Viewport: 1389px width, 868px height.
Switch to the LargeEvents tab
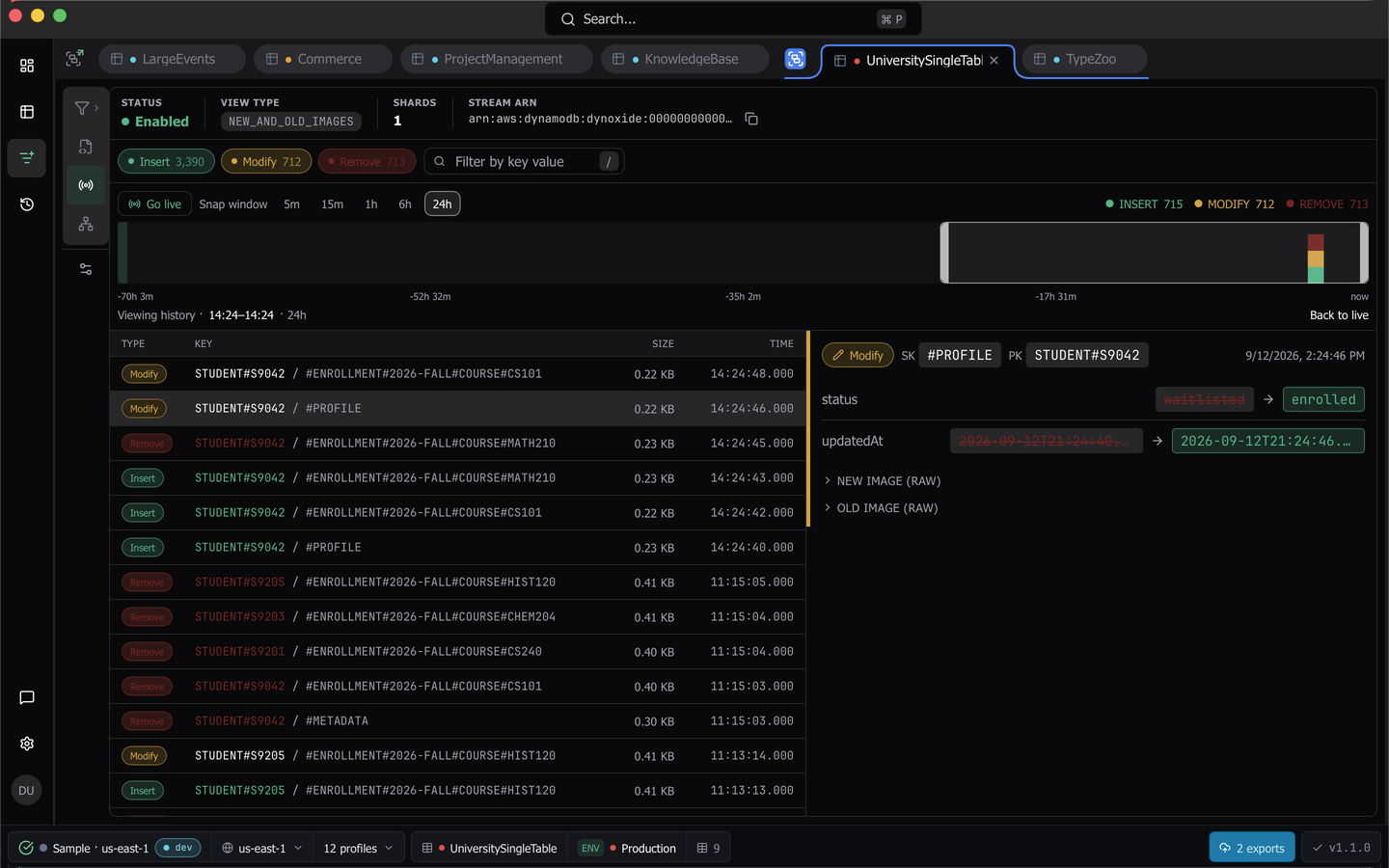[172, 59]
